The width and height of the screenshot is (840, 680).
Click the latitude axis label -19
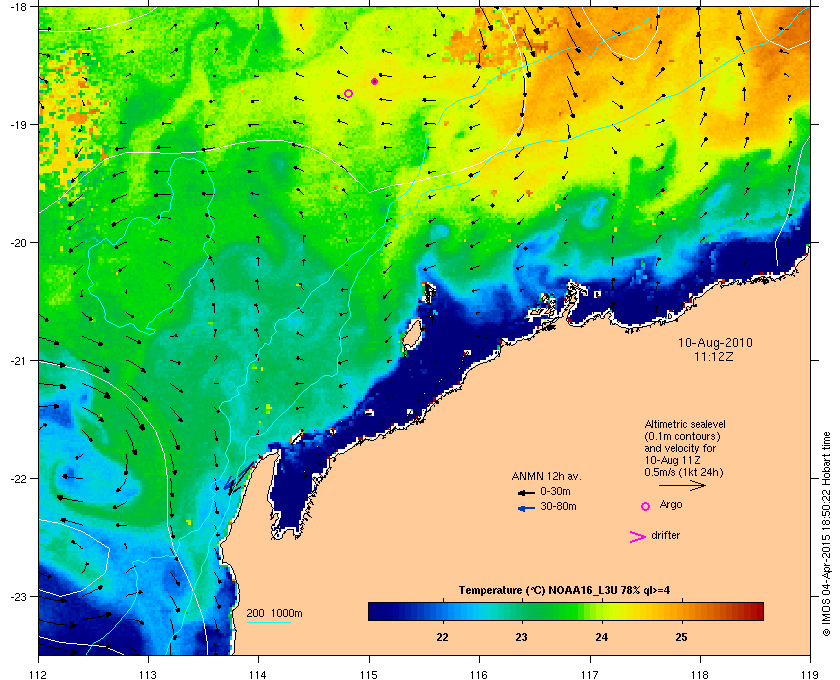click(x=19, y=124)
